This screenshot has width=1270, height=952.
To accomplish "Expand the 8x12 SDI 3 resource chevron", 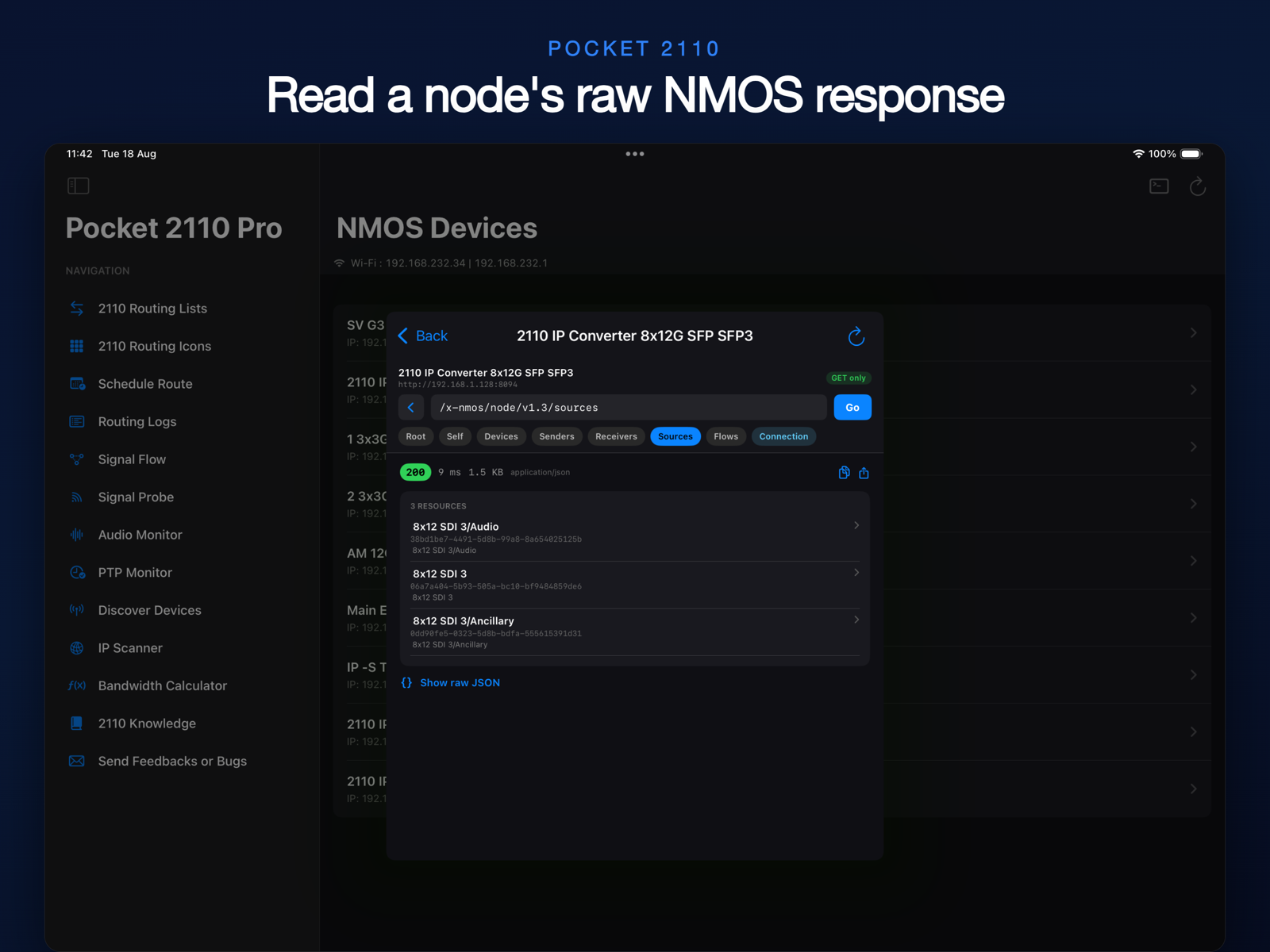I will 856,573.
